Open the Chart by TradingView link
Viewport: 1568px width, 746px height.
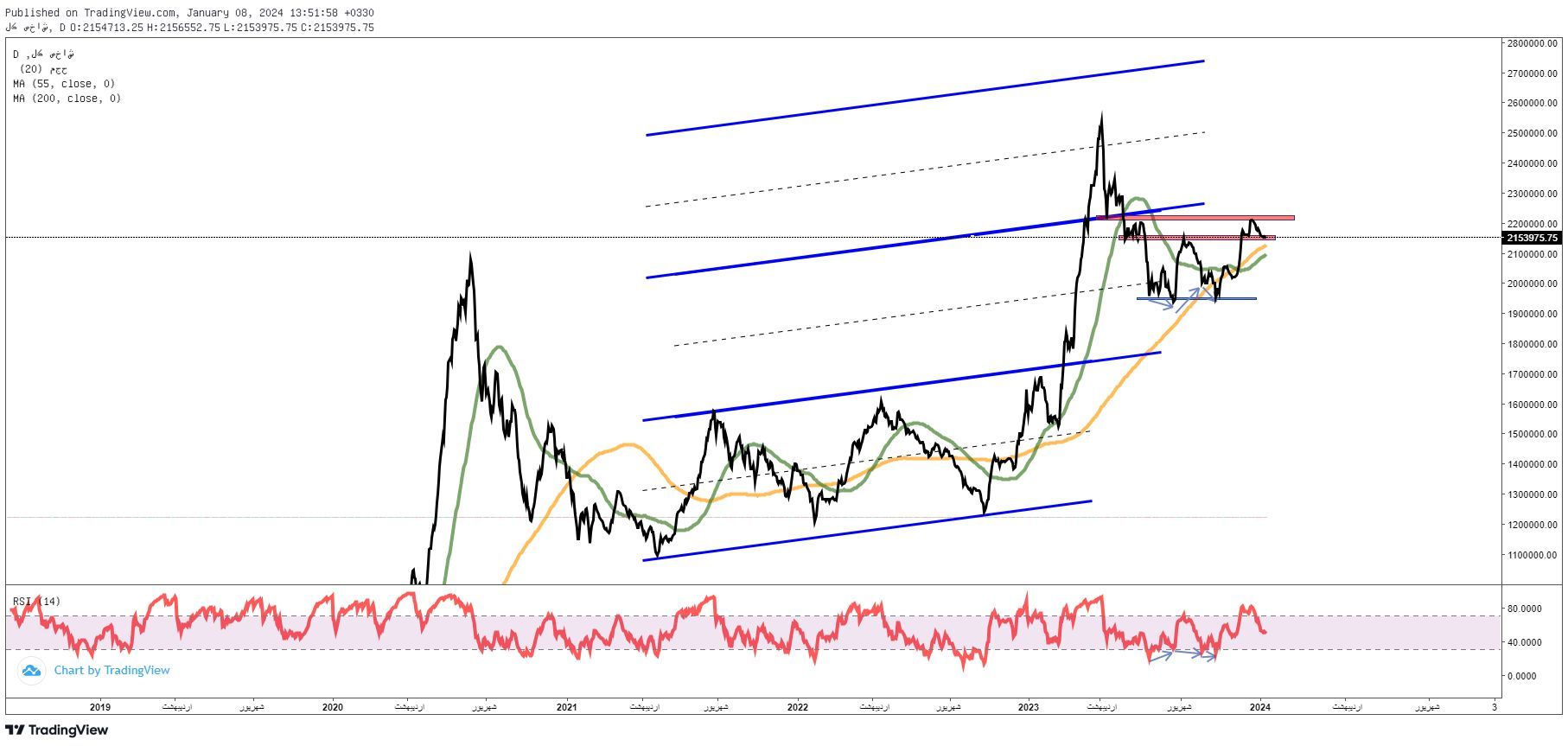point(112,671)
